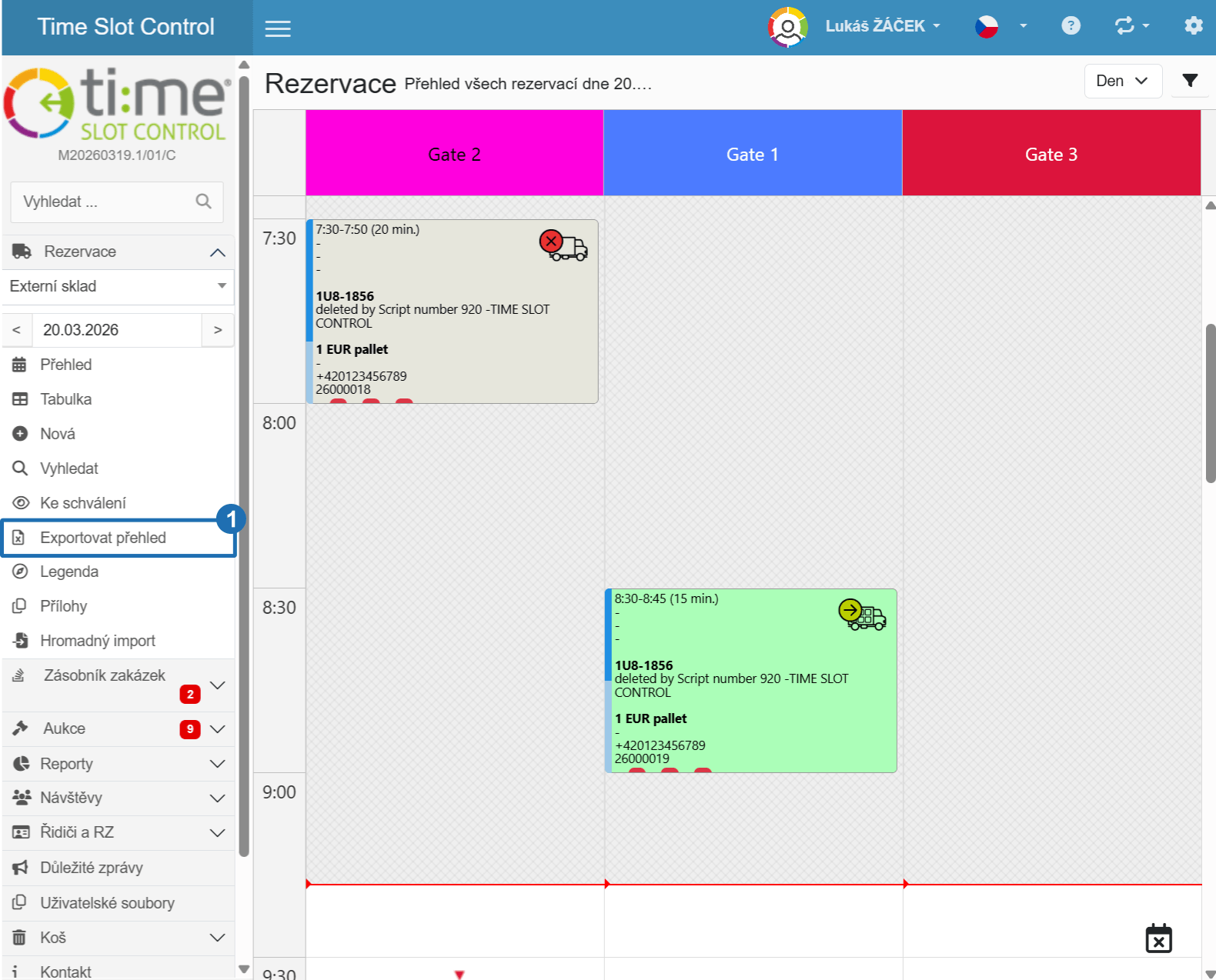The width and height of the screenshot is (1216, 980).
Task: Click the search magnifier in Vyhledat field
Action: click(x=203, y=202)
